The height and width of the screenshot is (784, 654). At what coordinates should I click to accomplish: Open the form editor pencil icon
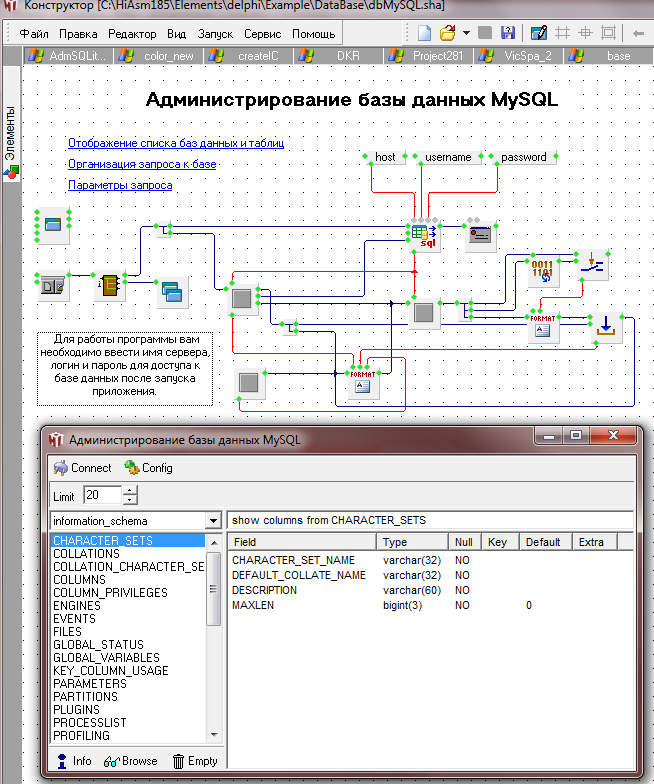538,34
